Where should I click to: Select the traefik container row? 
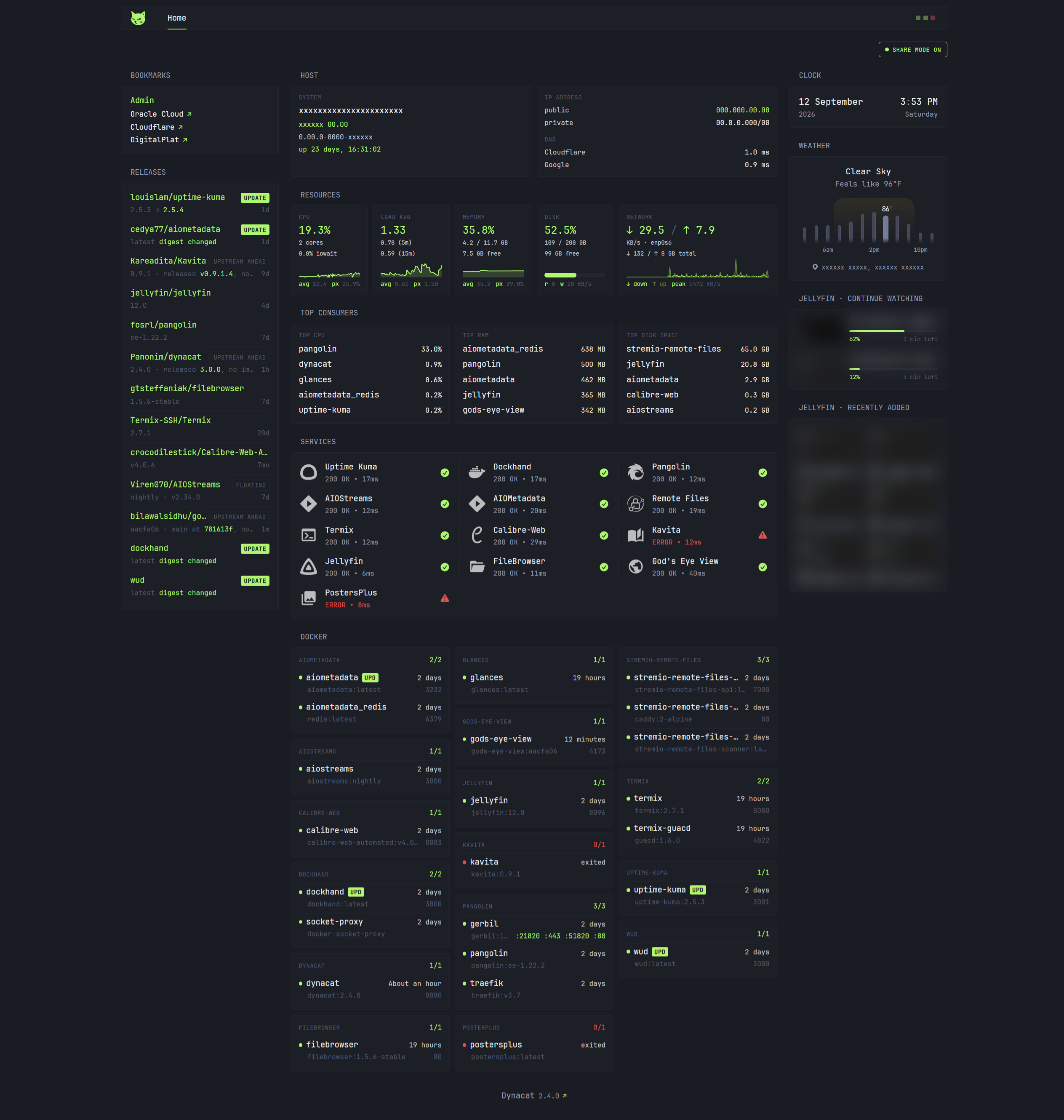click(x=534, y=989)
